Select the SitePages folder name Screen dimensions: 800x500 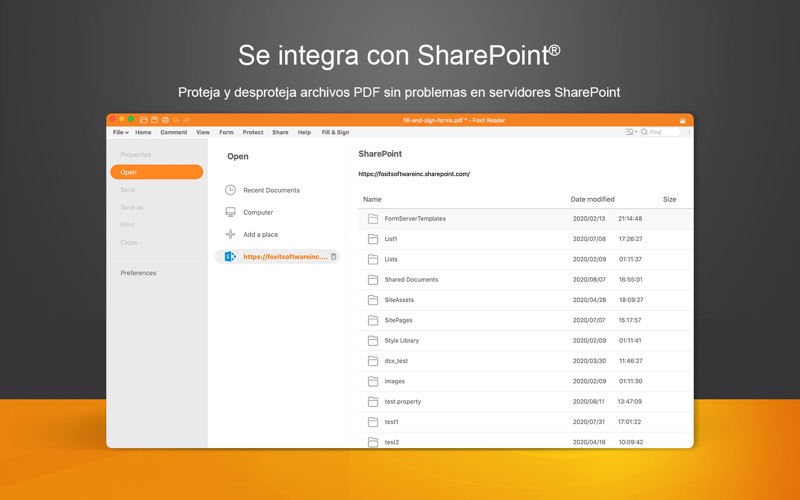pyautogui.click(x=398, y=320)
